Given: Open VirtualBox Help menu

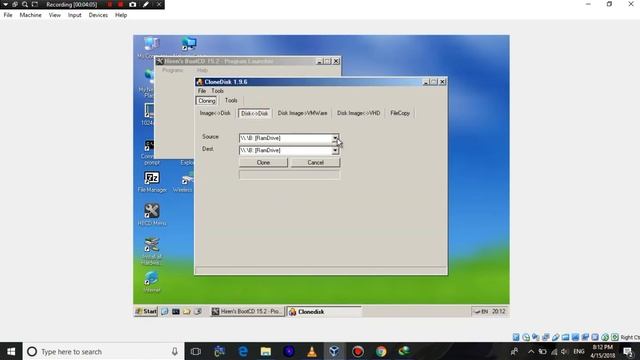Looking at the screenshot, I should tap(121, 15).
